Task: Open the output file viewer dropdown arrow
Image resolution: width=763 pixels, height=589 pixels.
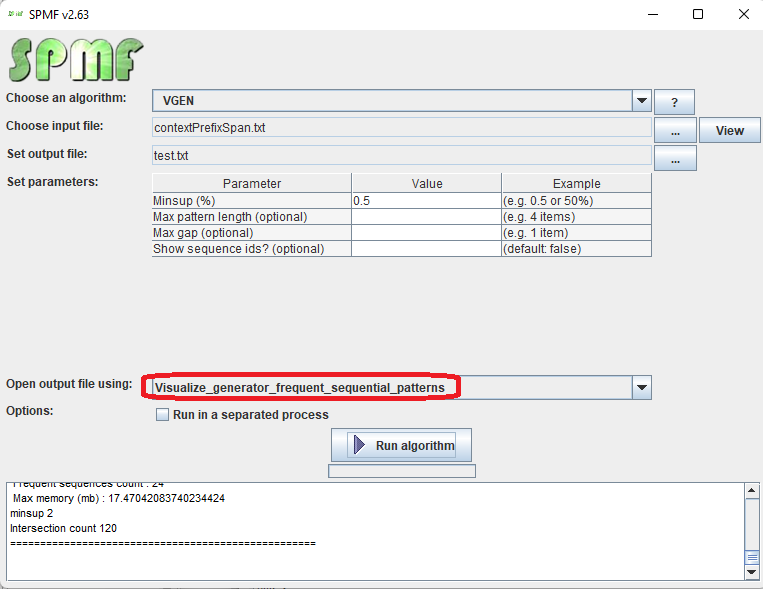Action: tap(642, 388)
